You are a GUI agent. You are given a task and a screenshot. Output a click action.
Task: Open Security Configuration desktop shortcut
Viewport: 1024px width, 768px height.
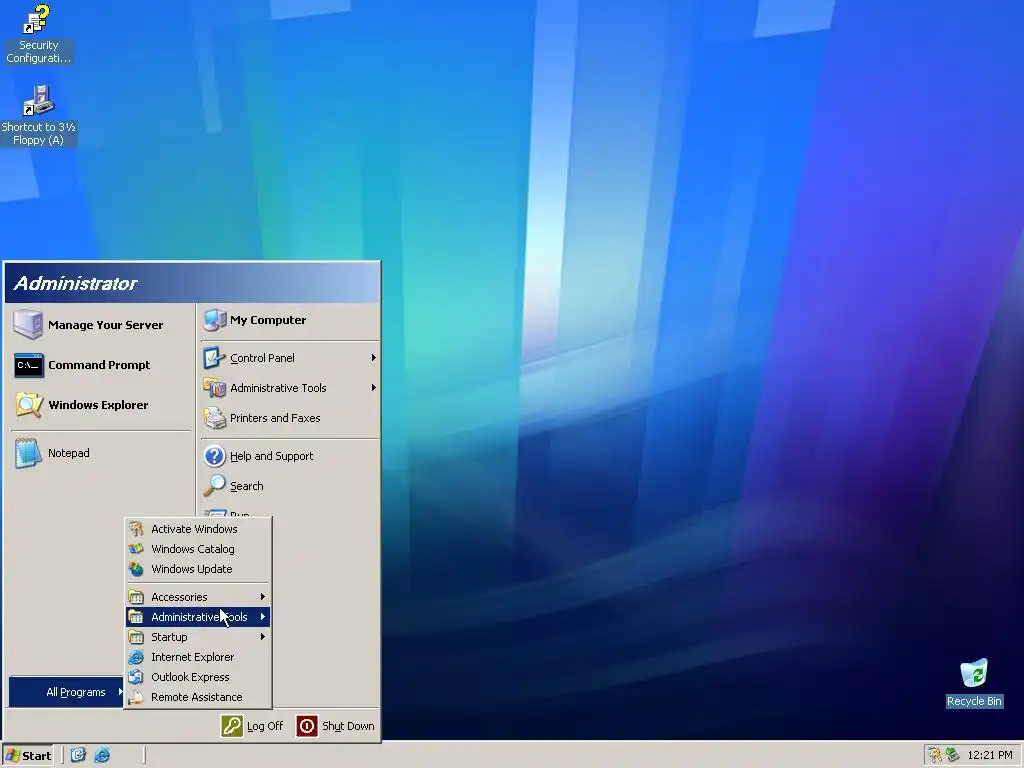37,34
